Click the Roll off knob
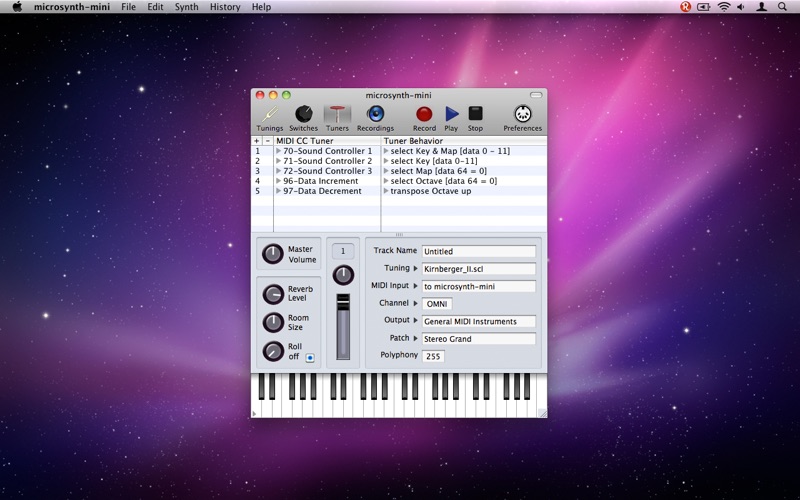The height and width of the screenshot is (500, 800). coord(273,351)
